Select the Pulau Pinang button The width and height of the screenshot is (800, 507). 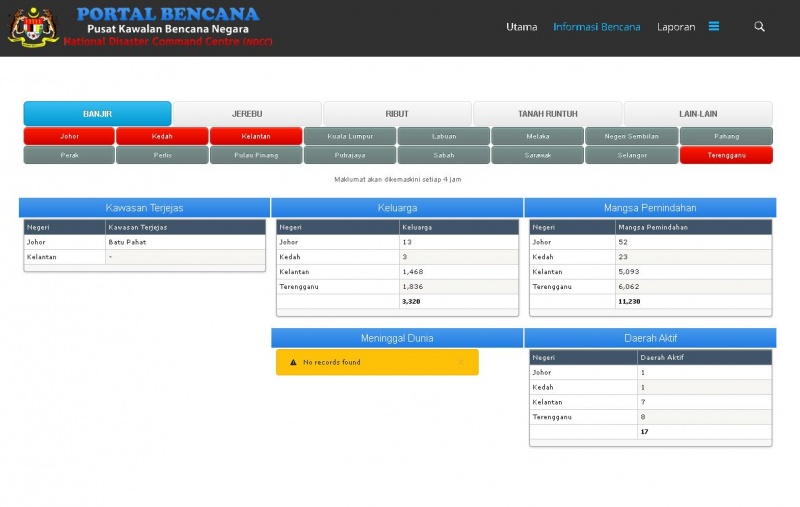256,155
